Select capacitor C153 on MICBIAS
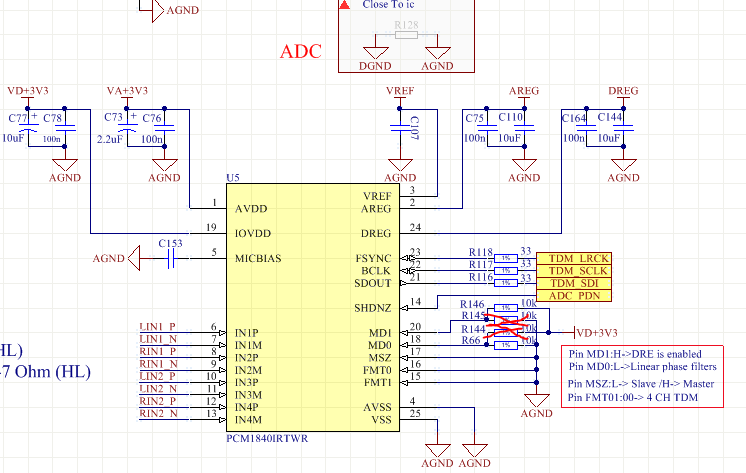Image resolution: width=746 pixels, height=473 pixels. (171, 258)
